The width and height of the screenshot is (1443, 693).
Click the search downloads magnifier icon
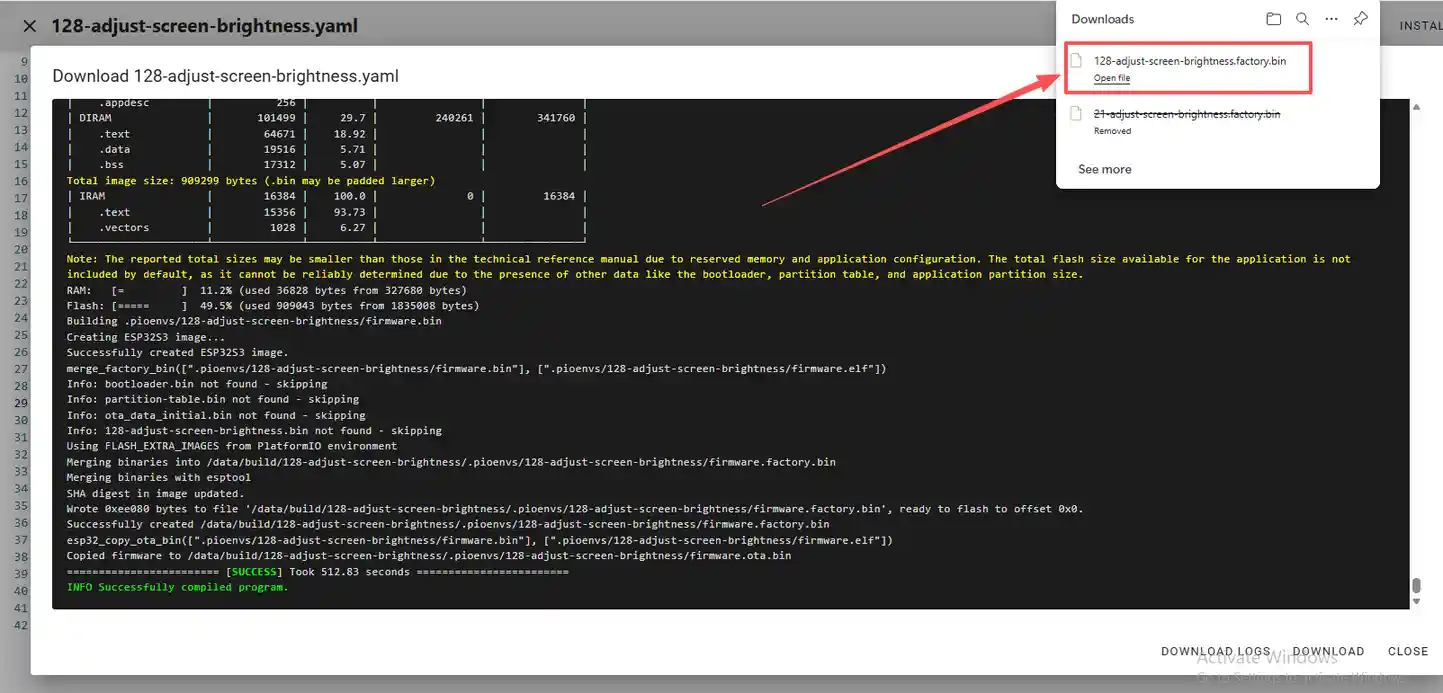(x=1302, y=19)
